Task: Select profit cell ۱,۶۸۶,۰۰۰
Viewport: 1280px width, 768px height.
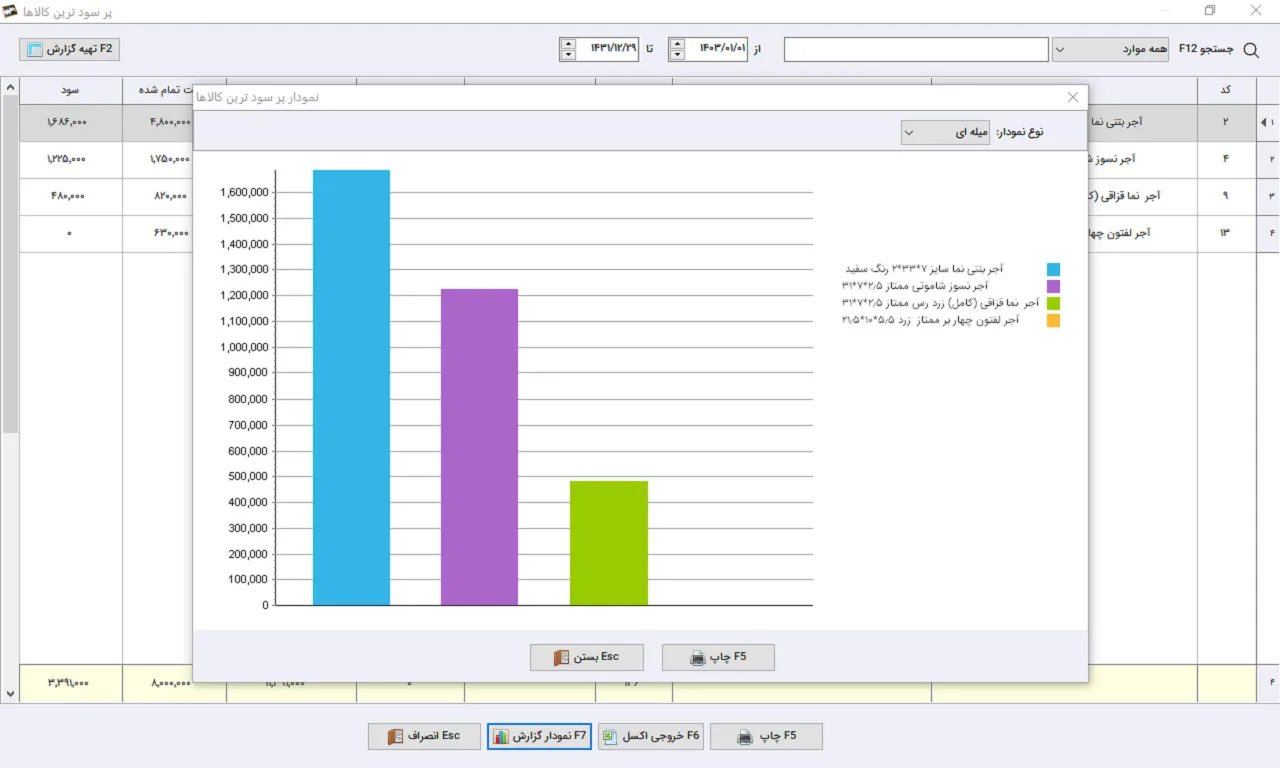Action: 68,122
